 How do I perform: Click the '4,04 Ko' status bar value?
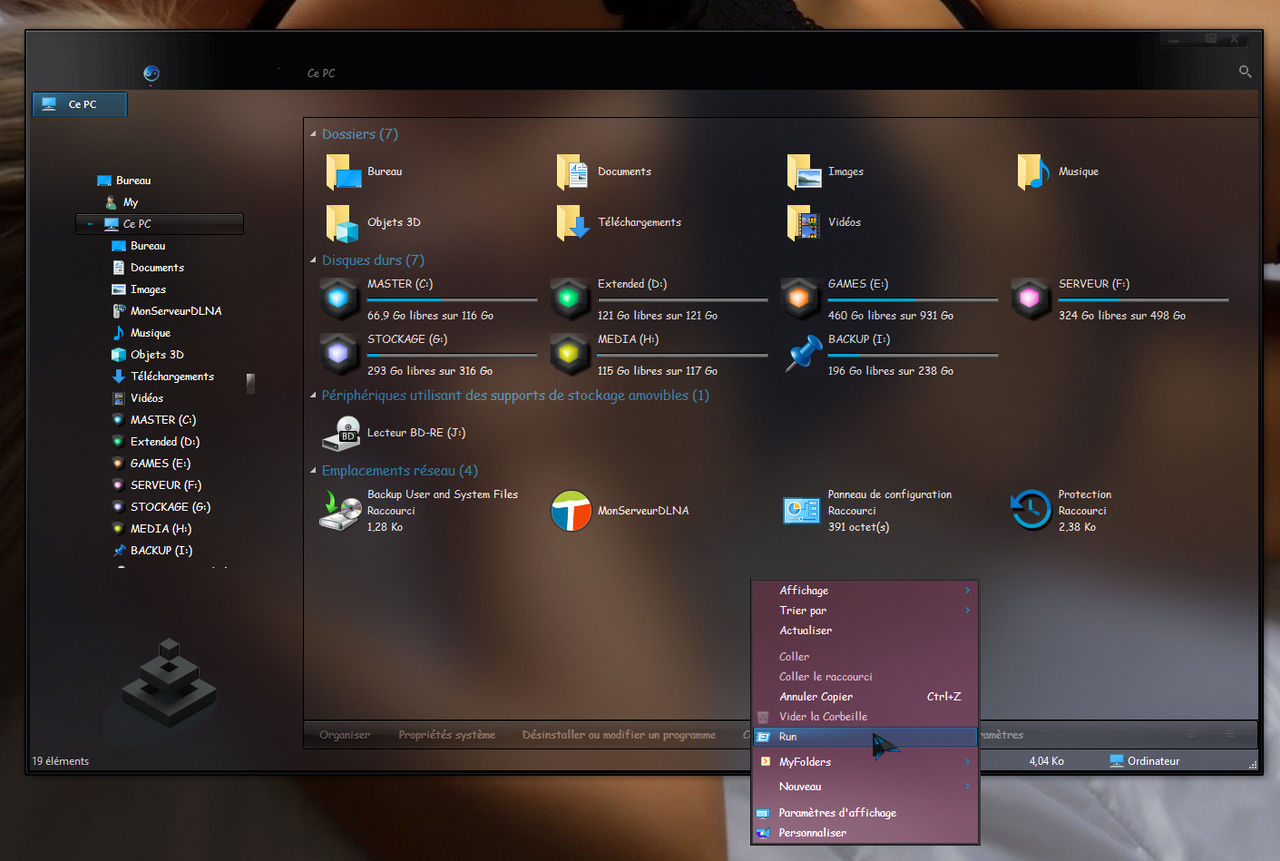click(1046, 761)
